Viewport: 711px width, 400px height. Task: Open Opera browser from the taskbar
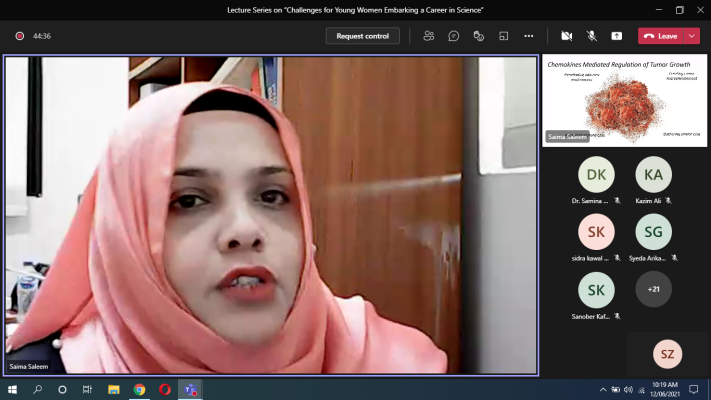[x=165, y=390]
